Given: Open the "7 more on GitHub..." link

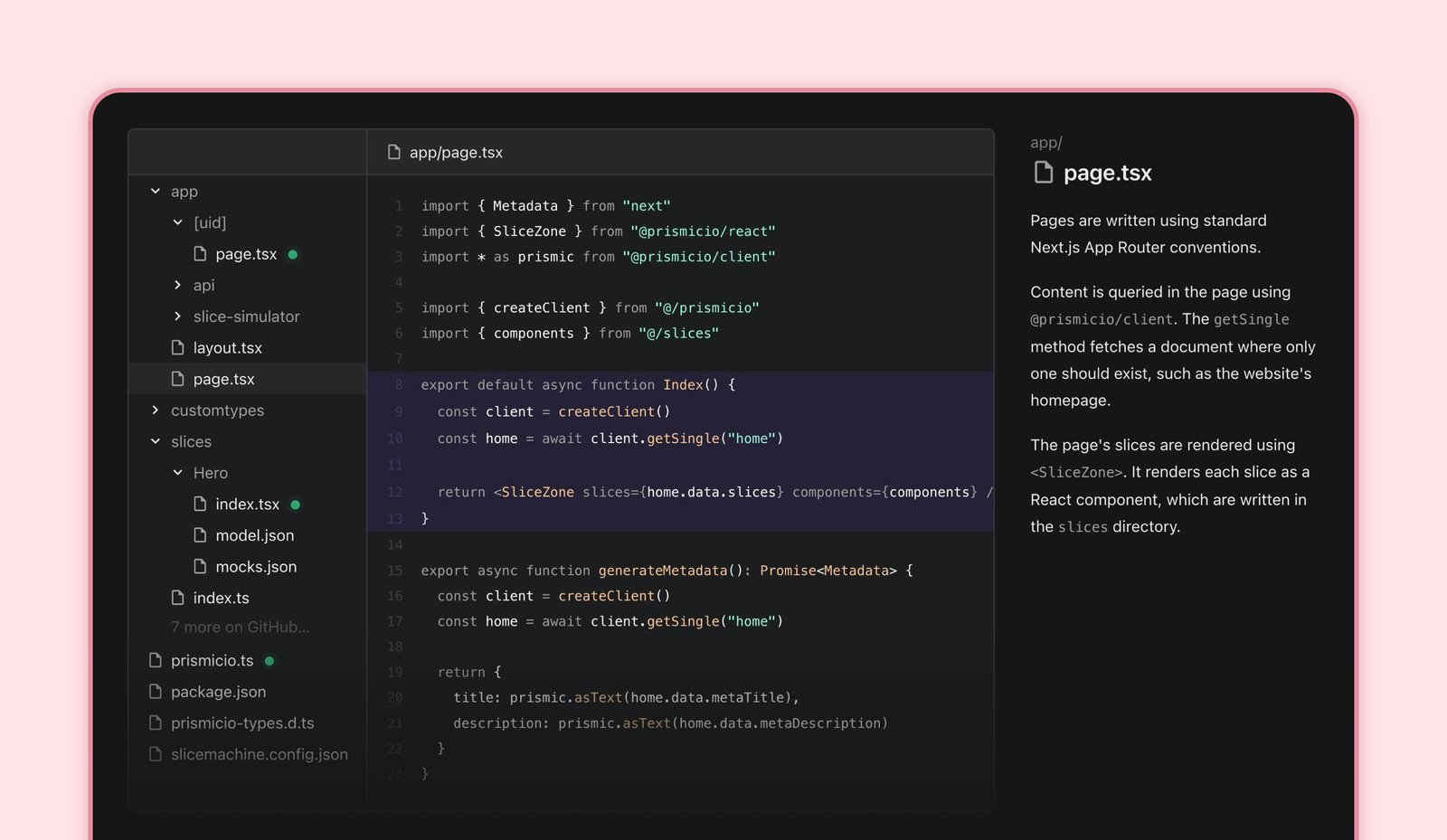Looking at the screenshot, I should 240,628.
